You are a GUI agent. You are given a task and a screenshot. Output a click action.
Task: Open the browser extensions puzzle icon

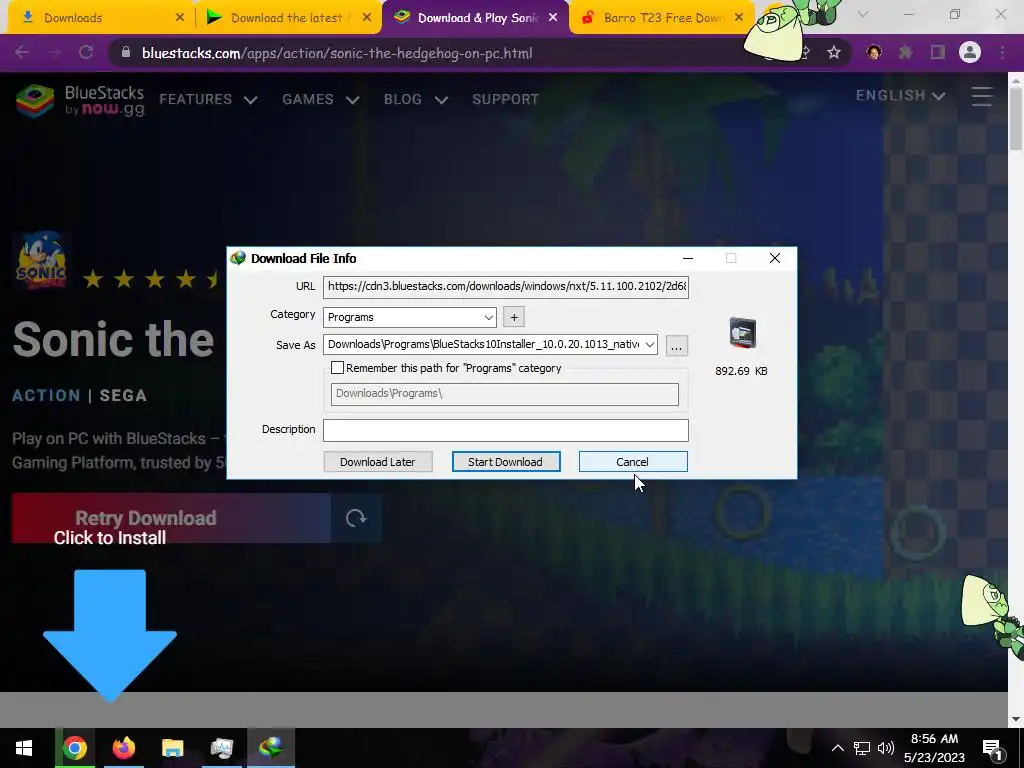coord(906,53)
